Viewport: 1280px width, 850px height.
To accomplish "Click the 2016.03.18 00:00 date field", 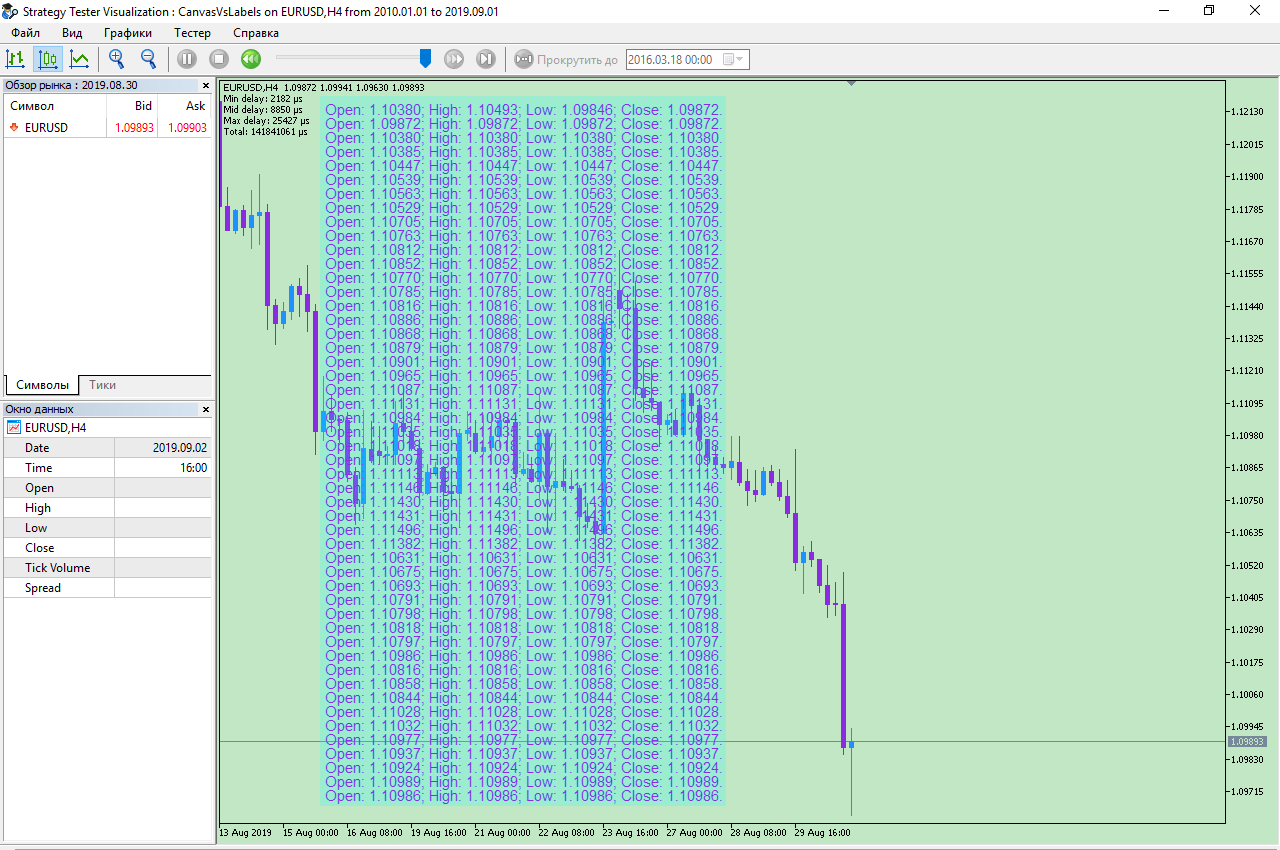I will point(669,59).
